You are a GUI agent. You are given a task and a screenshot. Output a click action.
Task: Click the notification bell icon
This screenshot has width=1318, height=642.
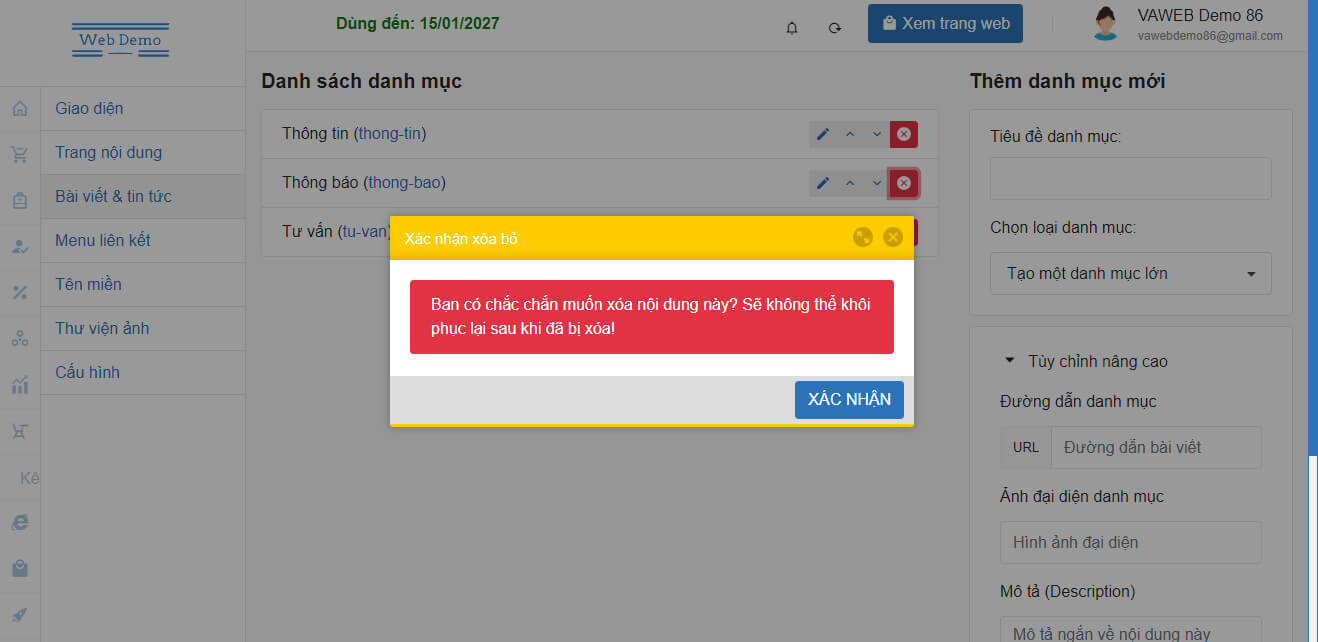click(x=792, y=28)
